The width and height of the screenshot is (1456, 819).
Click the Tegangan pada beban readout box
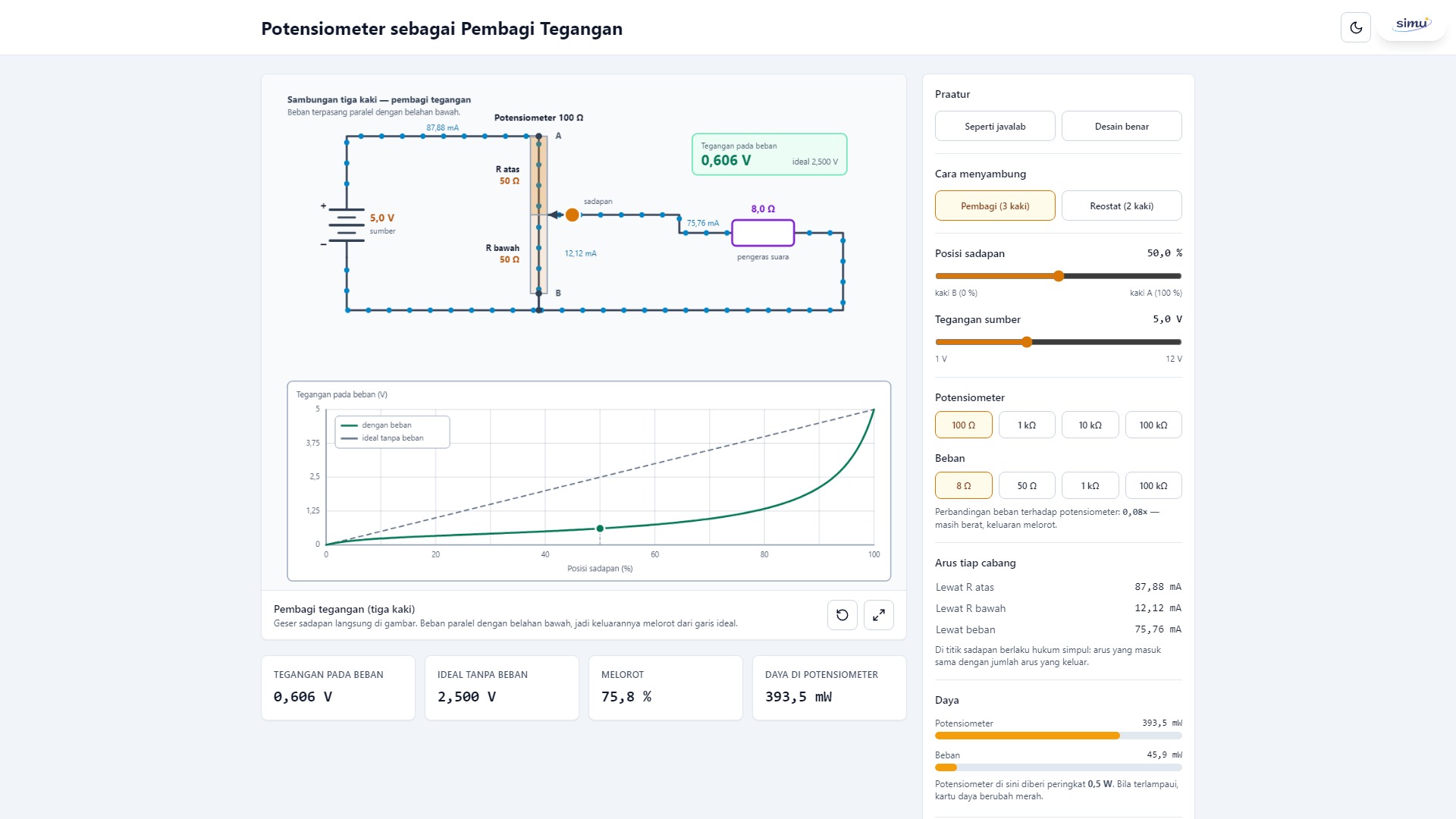point(770,155)
